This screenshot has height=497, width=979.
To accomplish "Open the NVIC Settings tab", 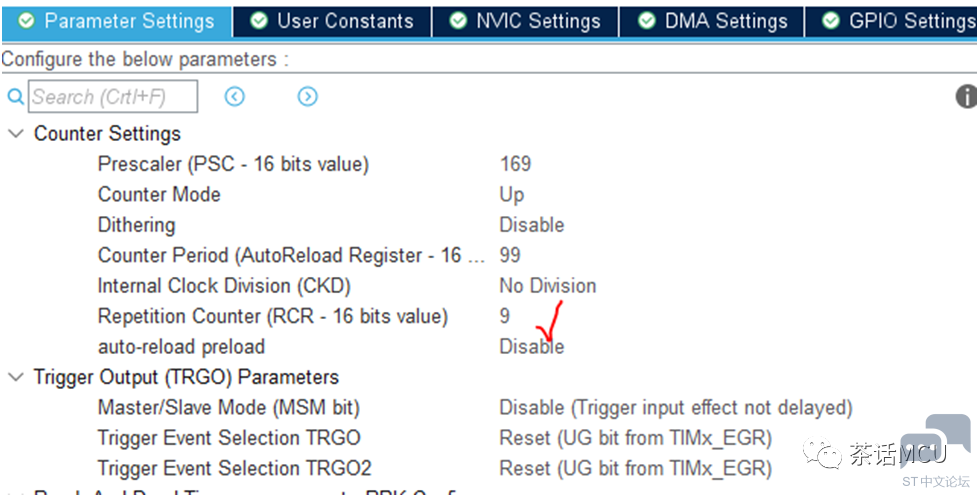I will (525, 21).
